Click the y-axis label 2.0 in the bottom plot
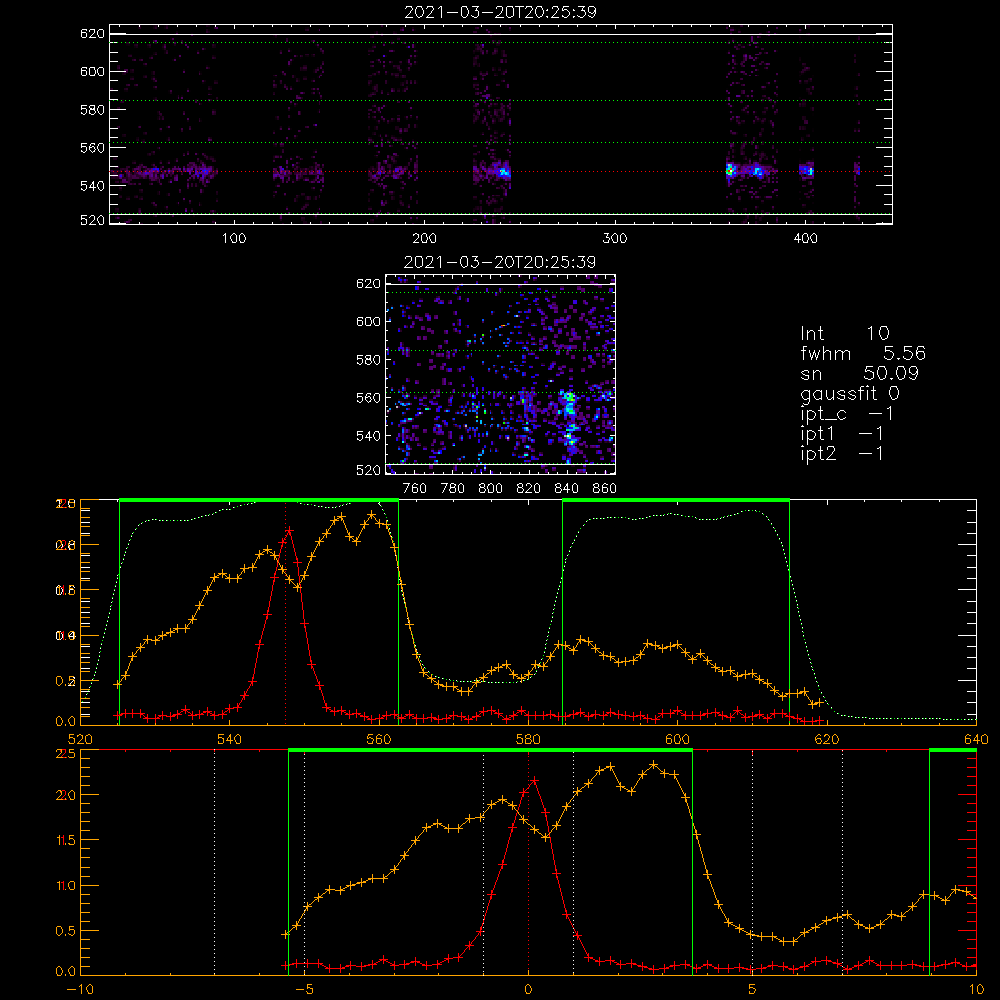 [x=66, y=795]
